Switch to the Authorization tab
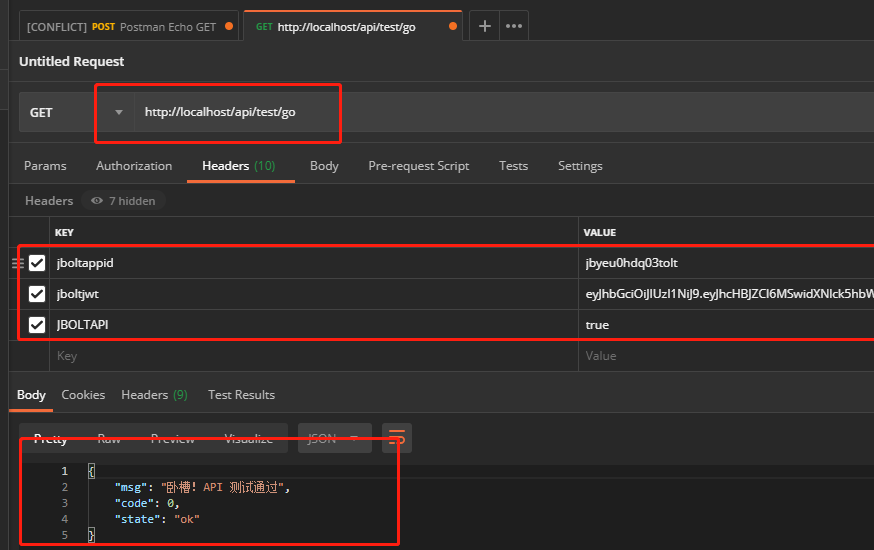The image size is (874, 550). (134, 166)
